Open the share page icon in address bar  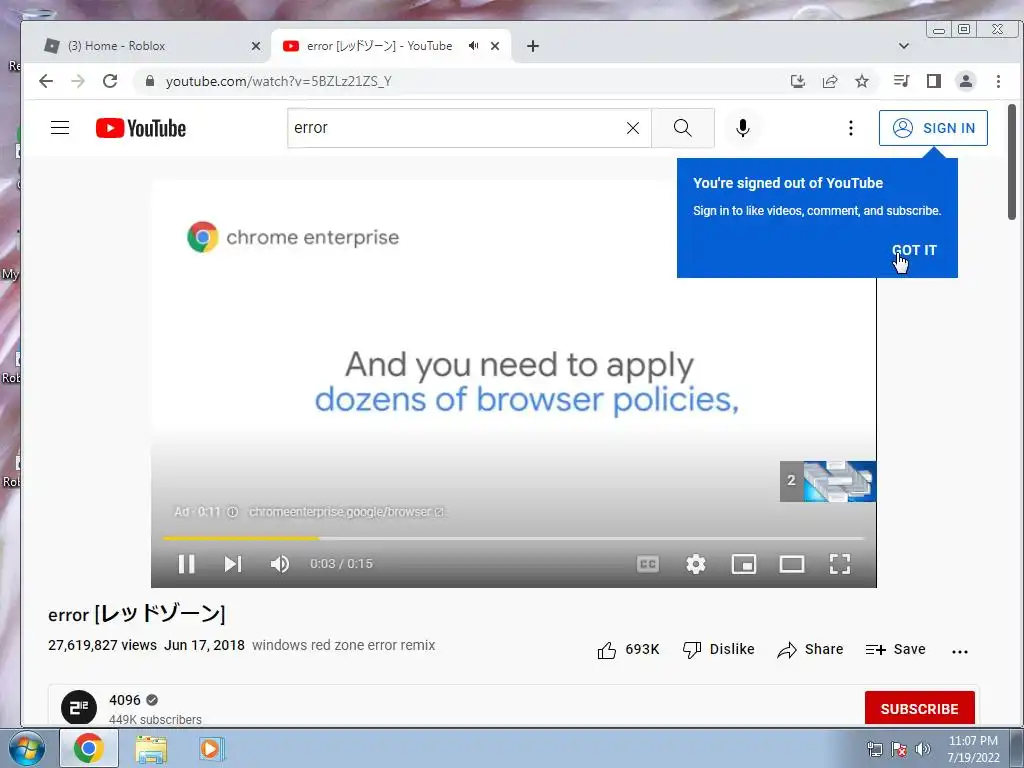point(830,81)
